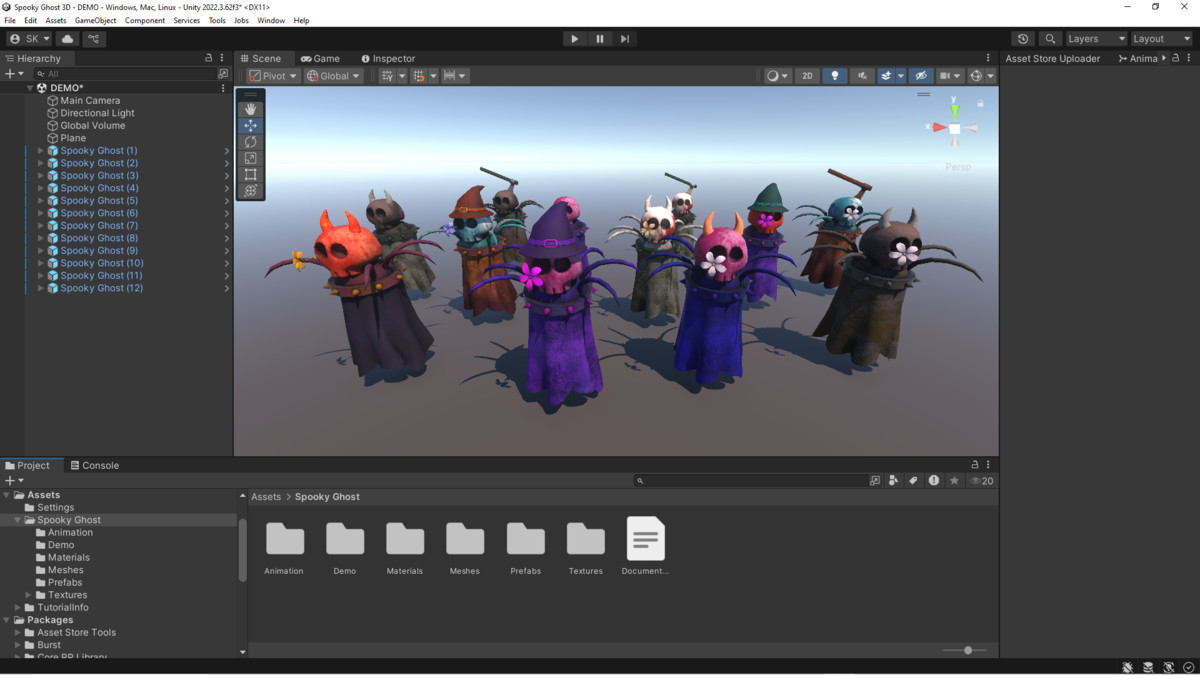Open the SK account dropdown
Viewport: 1200px width, 675px height.
(30, 39)
